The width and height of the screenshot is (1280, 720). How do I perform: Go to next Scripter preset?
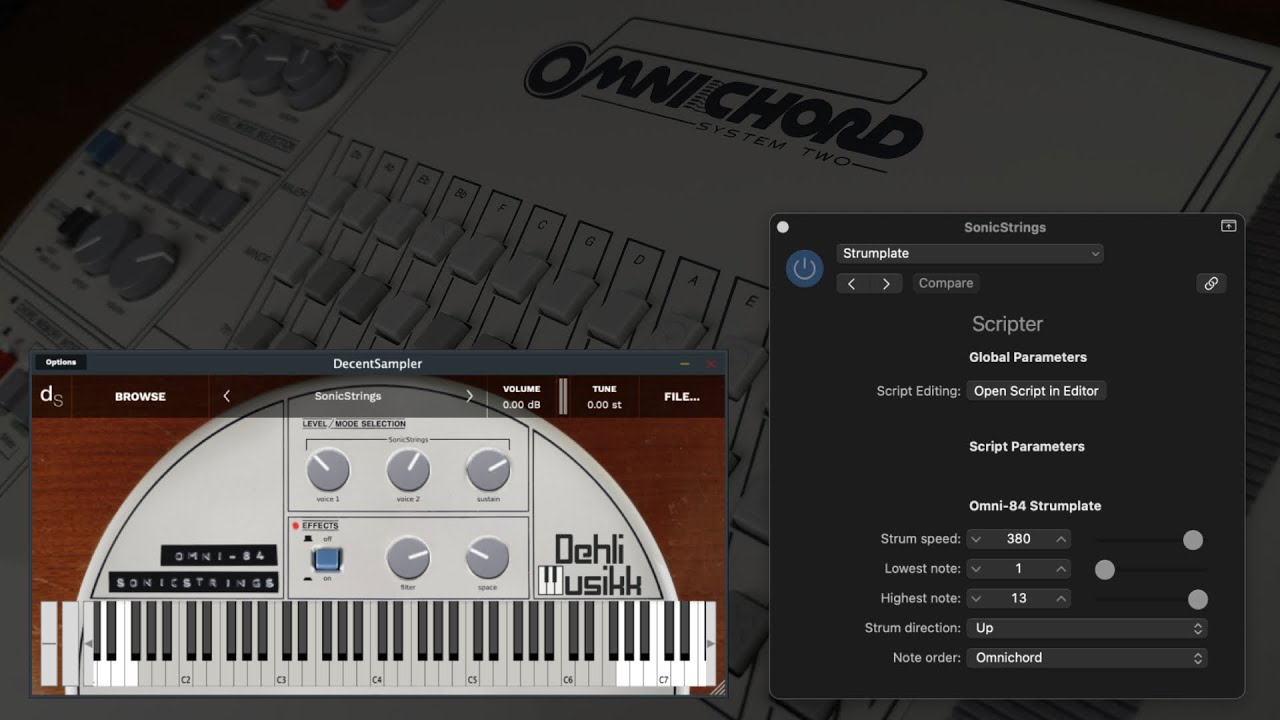coord(886,283)
